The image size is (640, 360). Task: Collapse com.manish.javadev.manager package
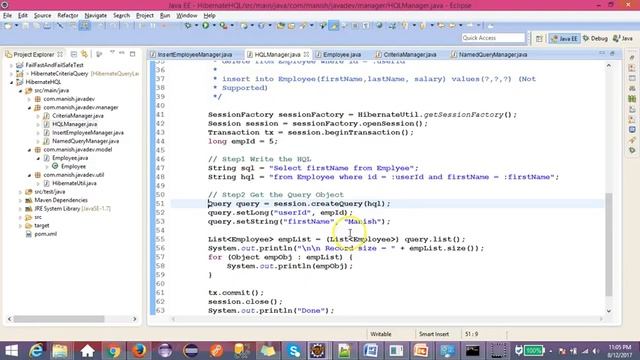tap(29, 107)
